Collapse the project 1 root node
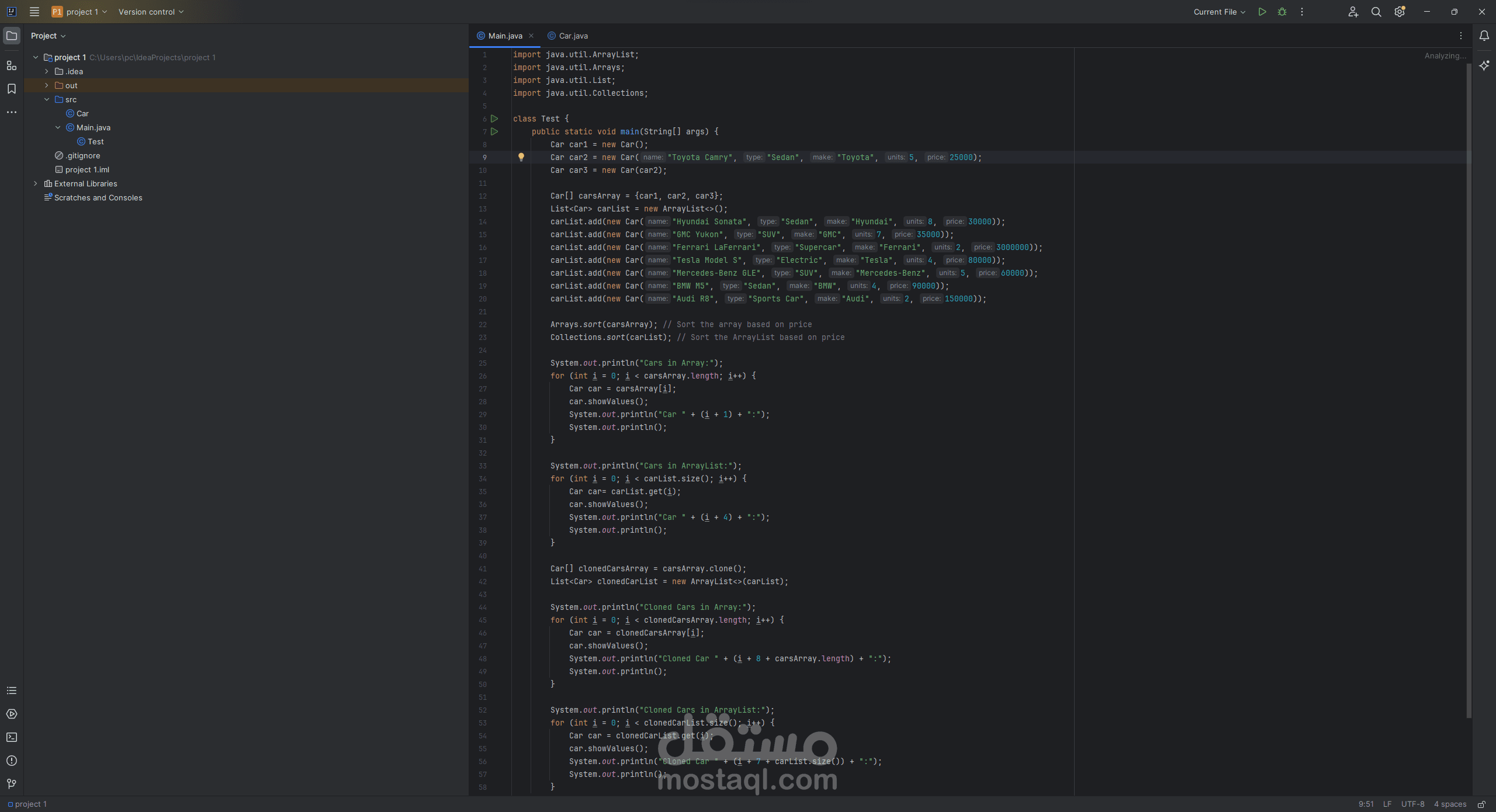Screen dimensions: 1496x812 pyautogui.click(x=36, y=57)
